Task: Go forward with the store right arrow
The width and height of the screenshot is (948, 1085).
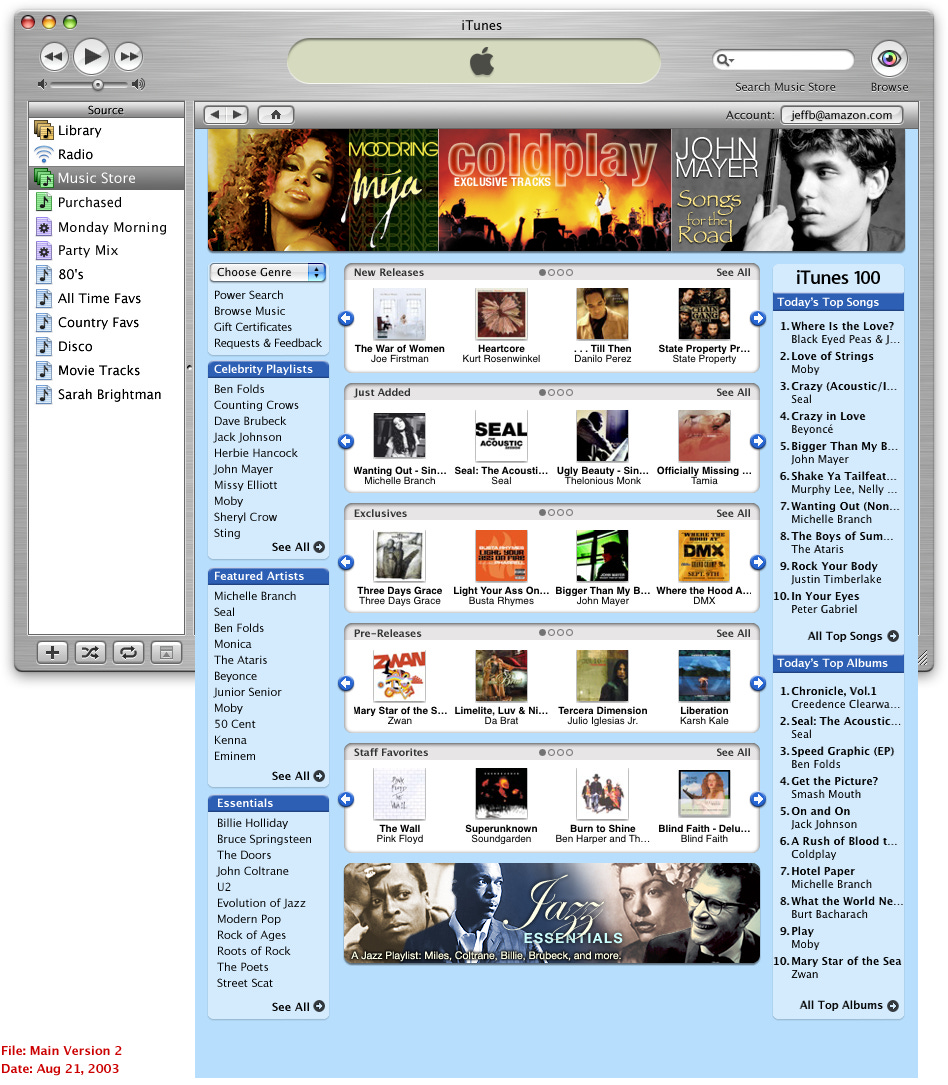Action: 237,115
